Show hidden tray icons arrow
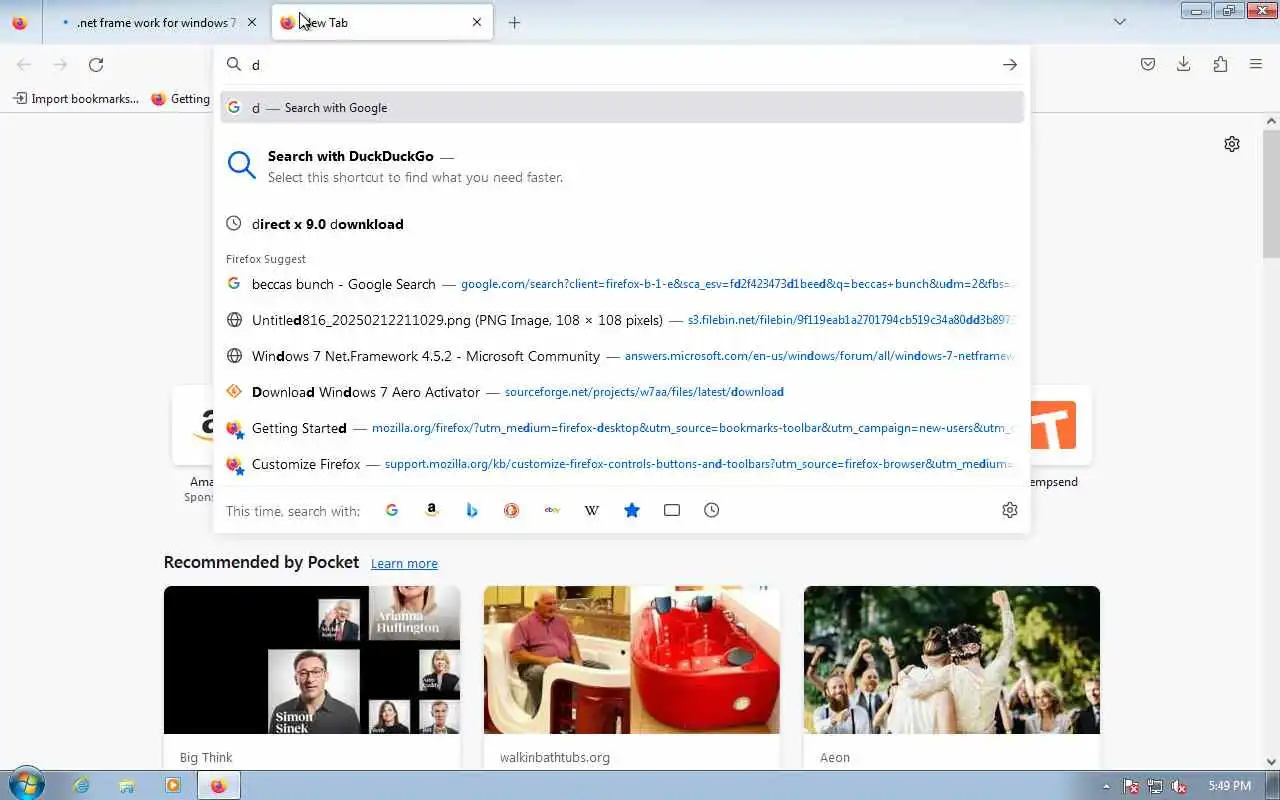 click(1106, 786)
